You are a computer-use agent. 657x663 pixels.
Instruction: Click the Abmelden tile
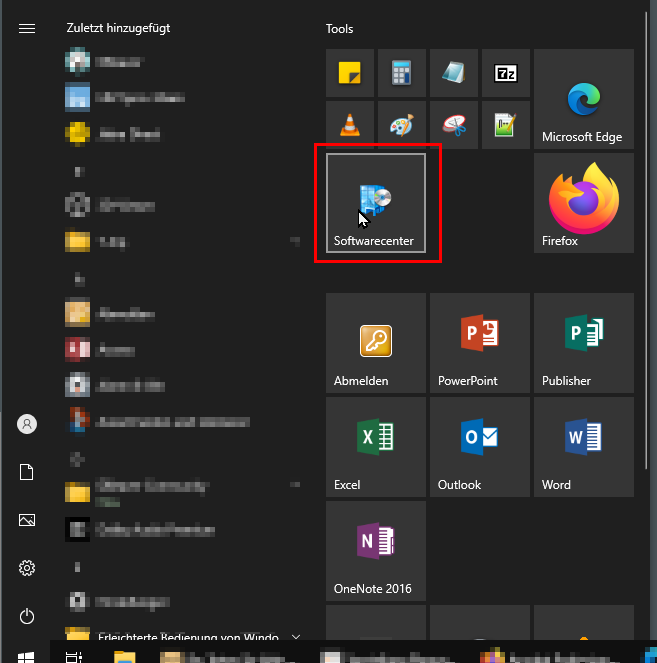pos(375,343)
